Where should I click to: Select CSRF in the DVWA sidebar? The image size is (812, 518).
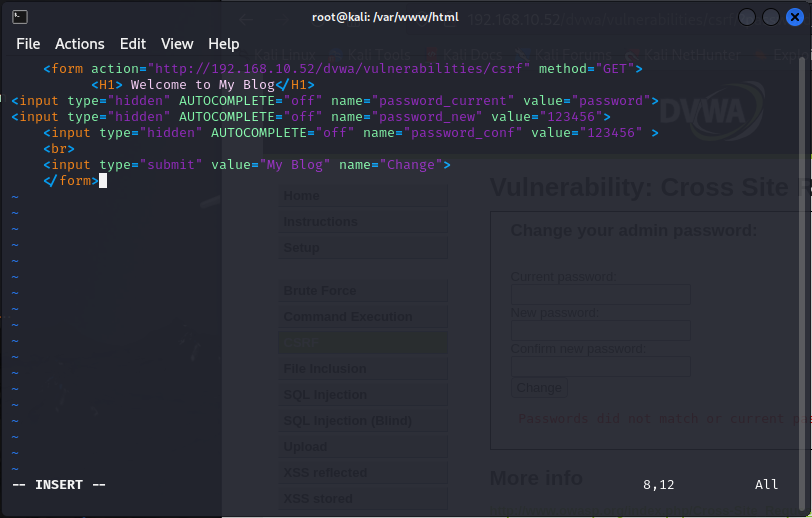point(363,342)
